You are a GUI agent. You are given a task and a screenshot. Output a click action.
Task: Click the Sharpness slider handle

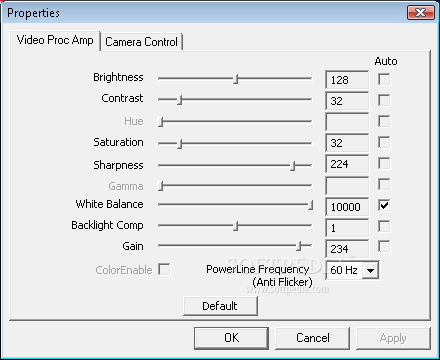(x=293, y=165)
